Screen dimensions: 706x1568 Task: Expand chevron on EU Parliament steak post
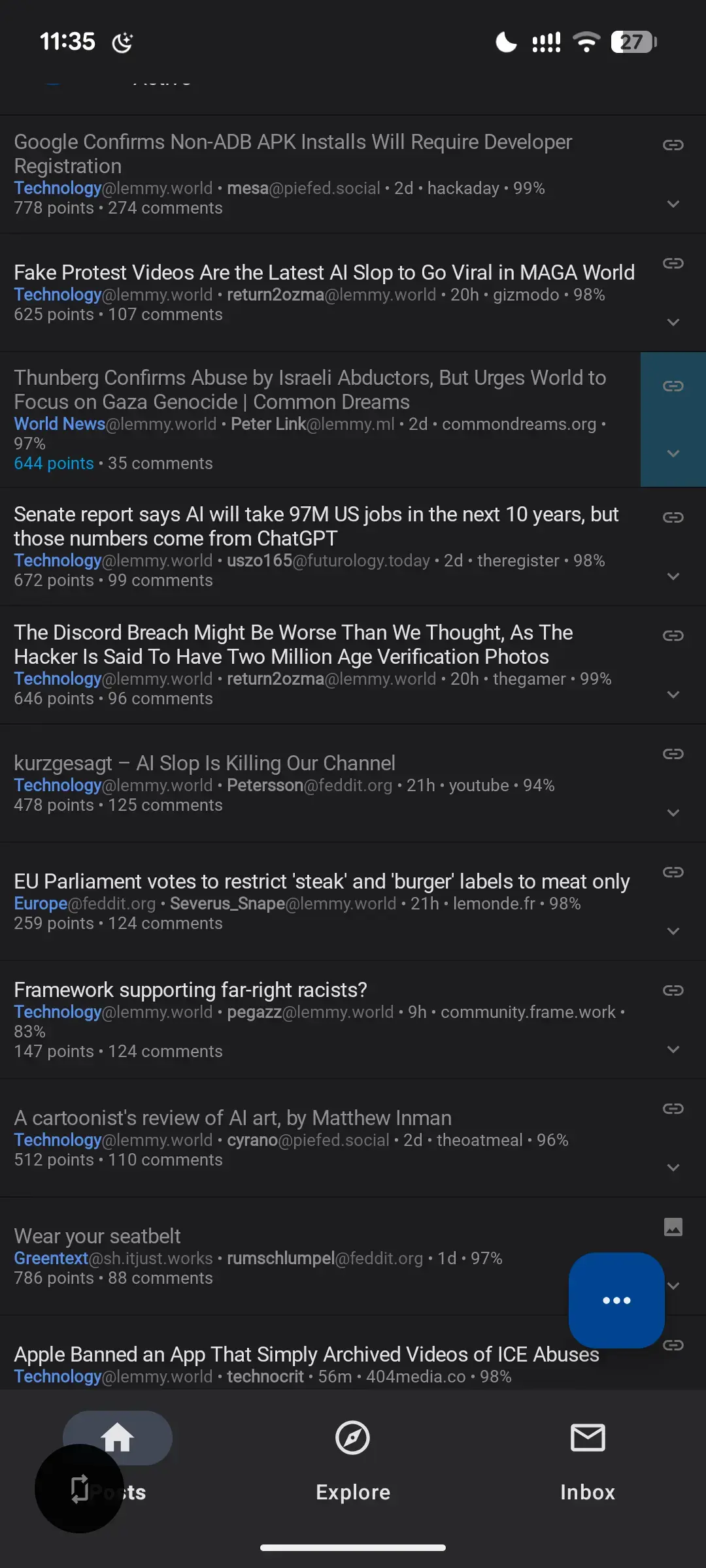click(x=673, y=931)
